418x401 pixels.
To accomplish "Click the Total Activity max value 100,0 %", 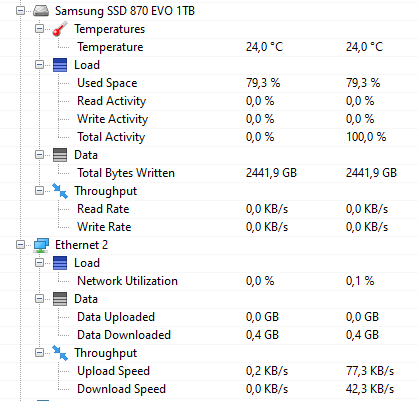I will click(366, 137).
